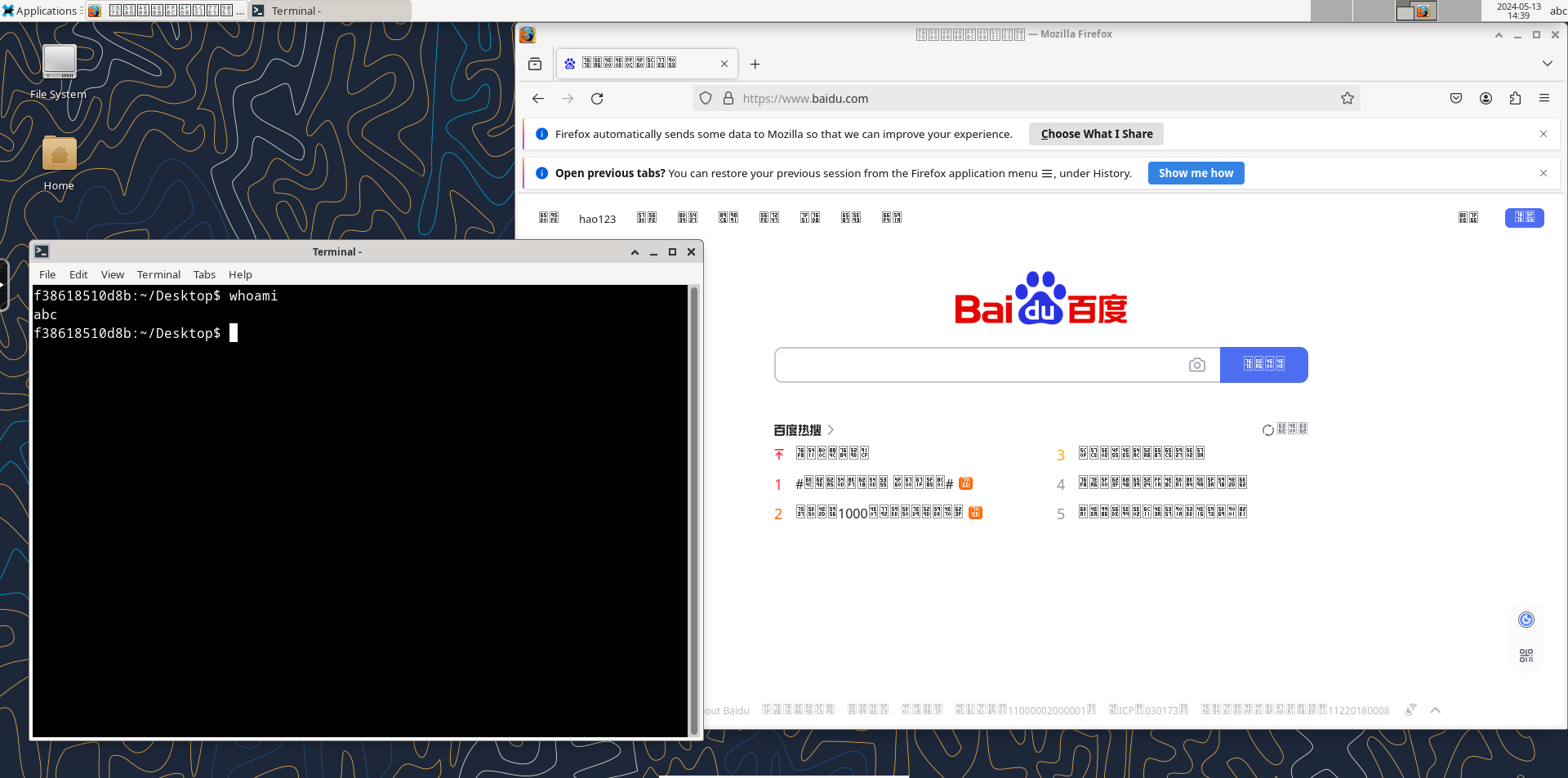Open hot search item number 4
This screenshot has width=1568, height=778.
click(x=1151, y=483)
